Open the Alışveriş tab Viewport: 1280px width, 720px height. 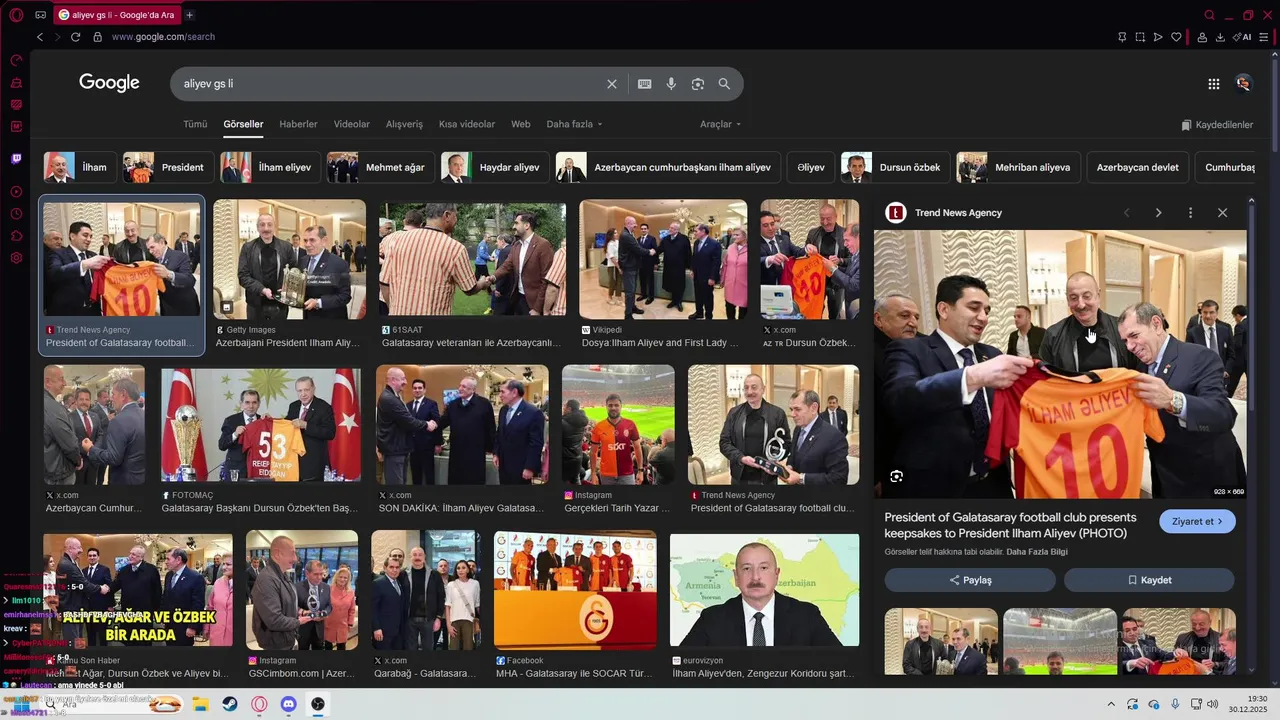[x=404, y=124]
